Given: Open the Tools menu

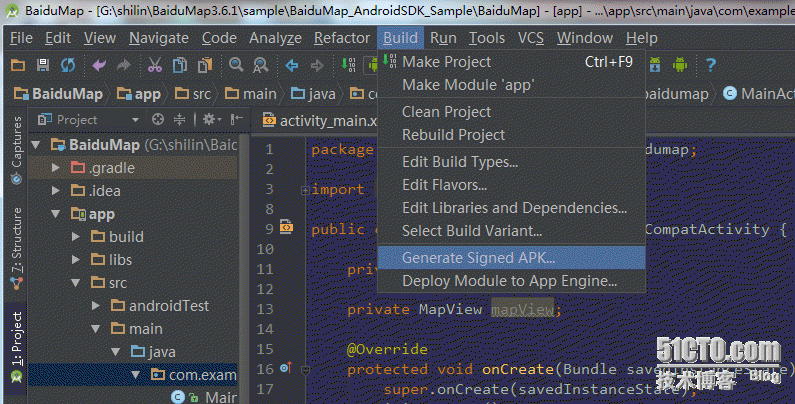Looking at the screenshot, I should (x=487, y=38).
